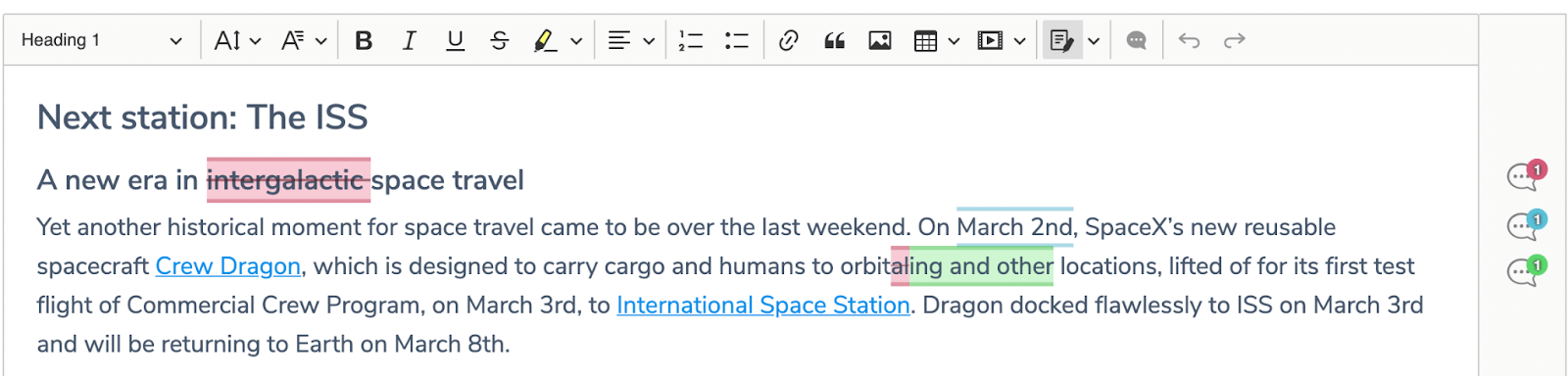
Task: Click the insert link icon
Action: [x=789, y=40]
